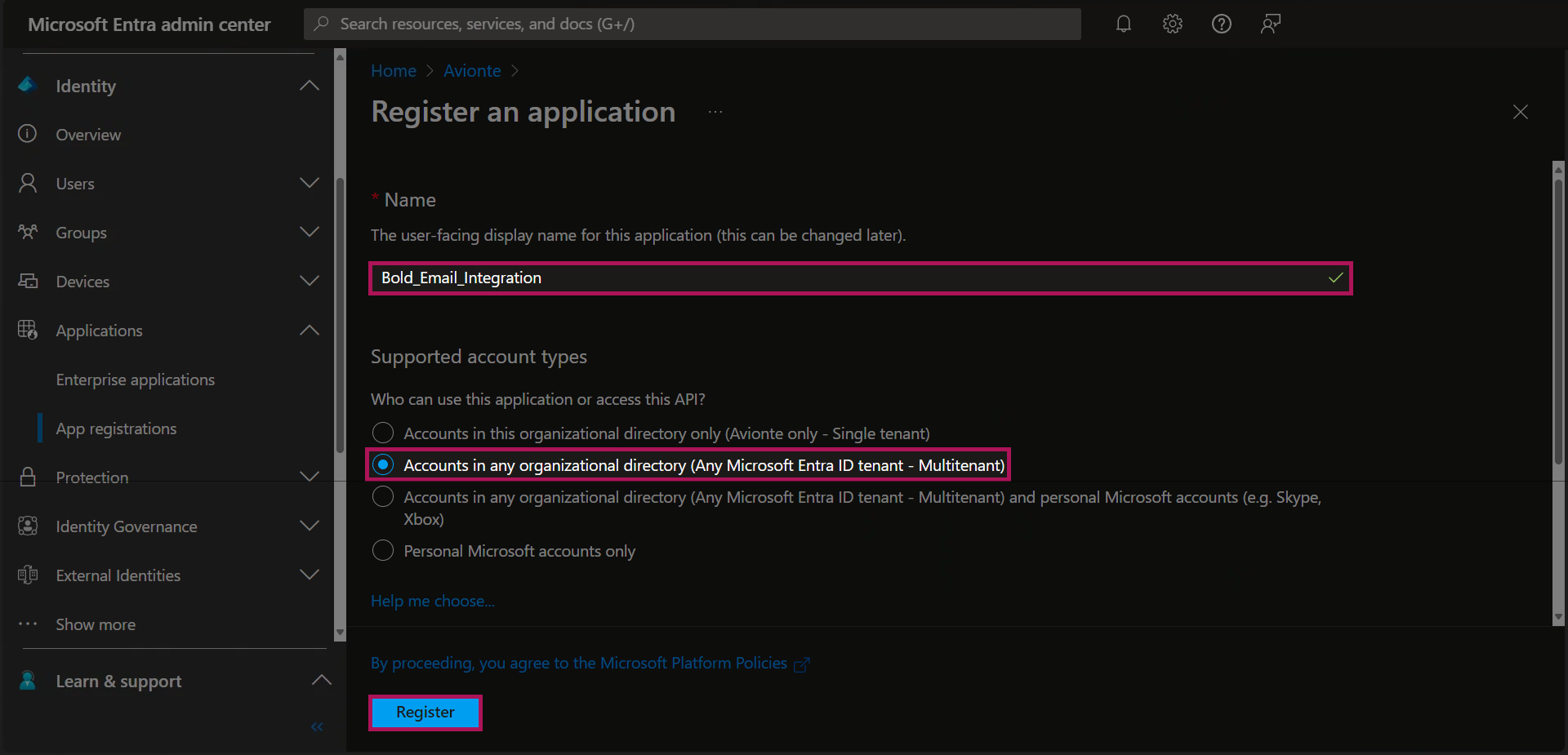Viewport: 1568px width, 755px height.
Task: Select the Single tenant account option
Action: tap(383, 433)
